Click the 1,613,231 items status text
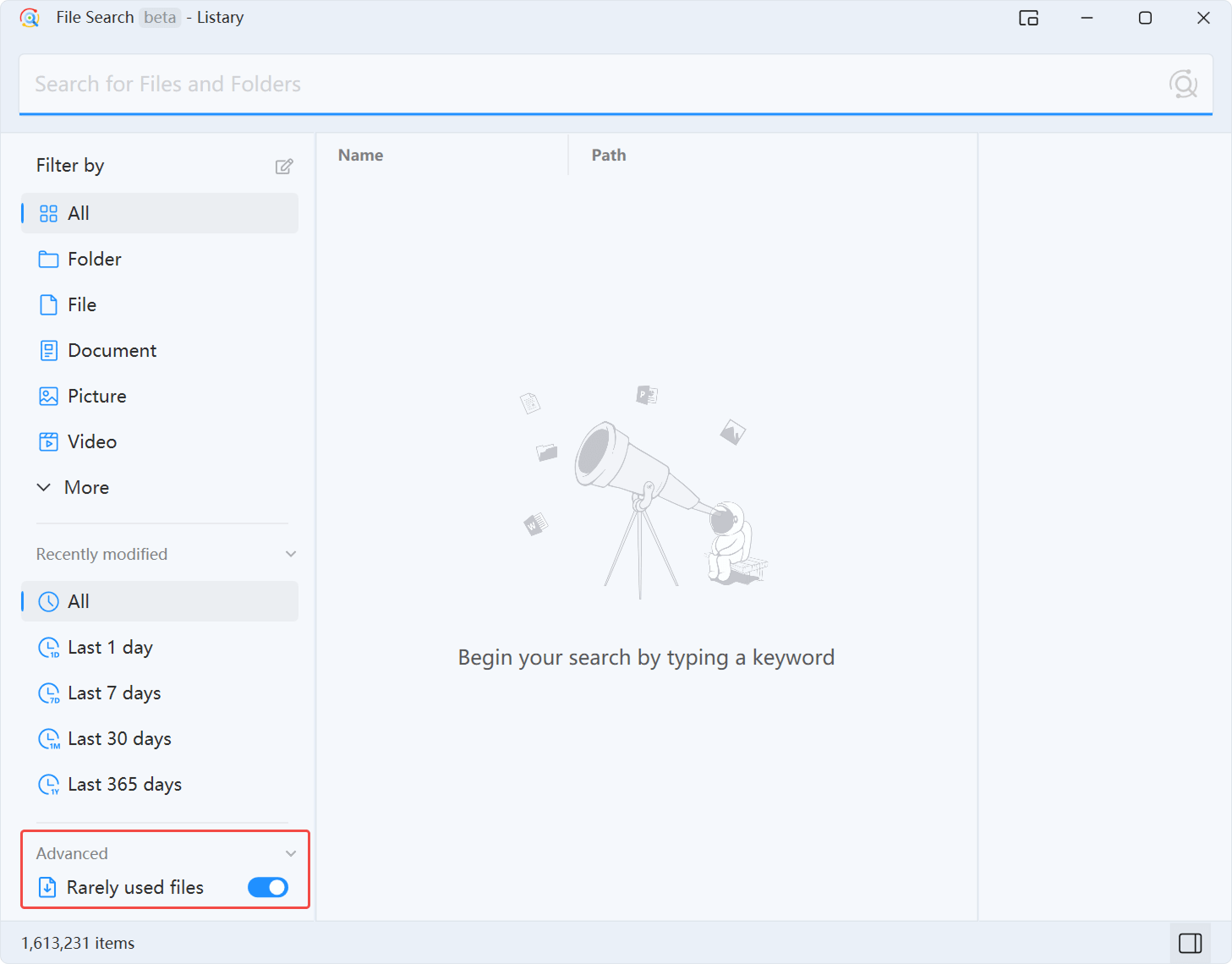 pyautogui.click(x=78, y=943)
